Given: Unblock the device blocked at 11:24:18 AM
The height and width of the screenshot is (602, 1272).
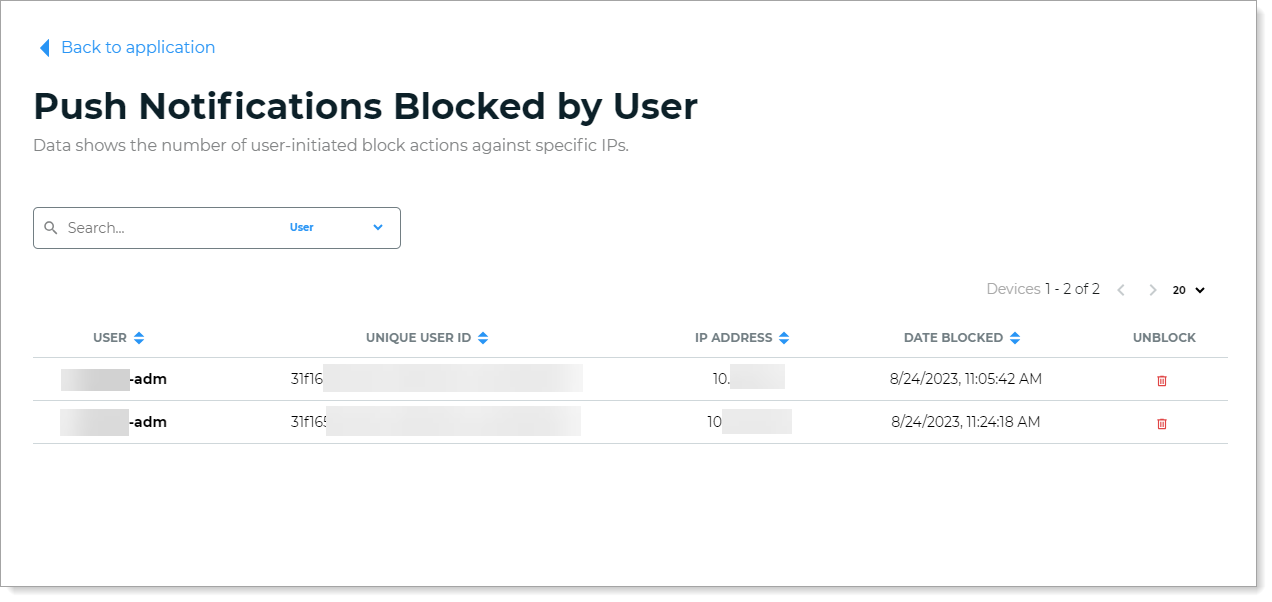Looking at the screenshot, I should click(1161, 423).
